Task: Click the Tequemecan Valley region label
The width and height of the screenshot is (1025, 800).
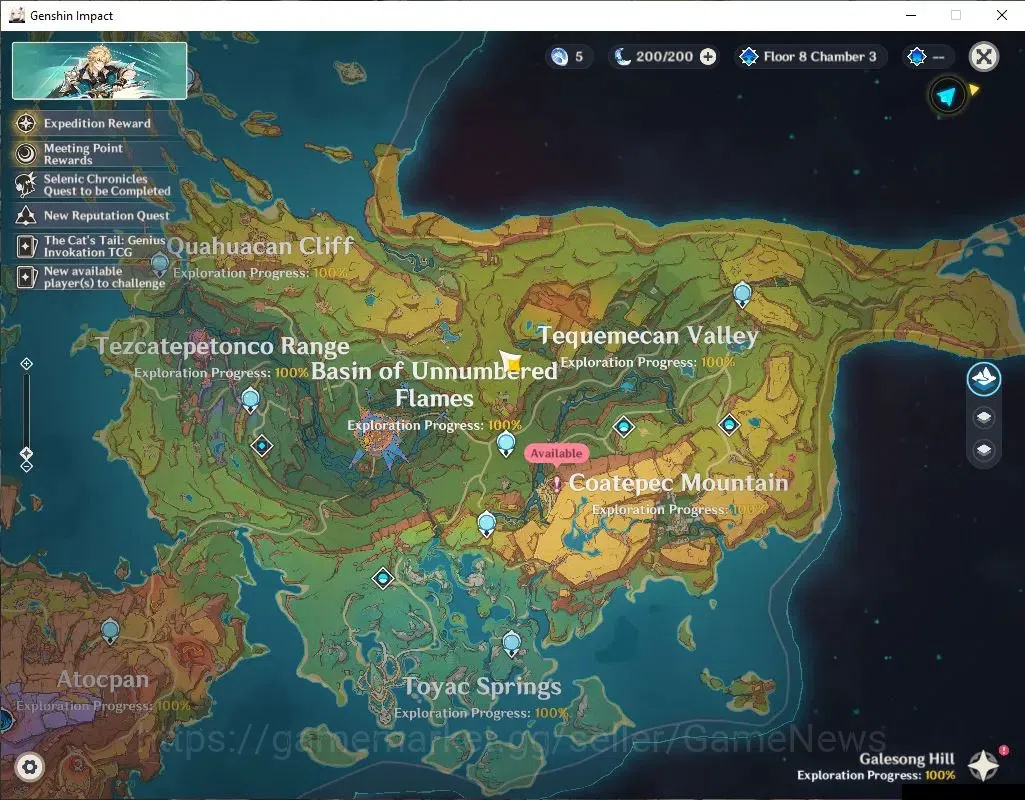Action: (x=648, y=335)
